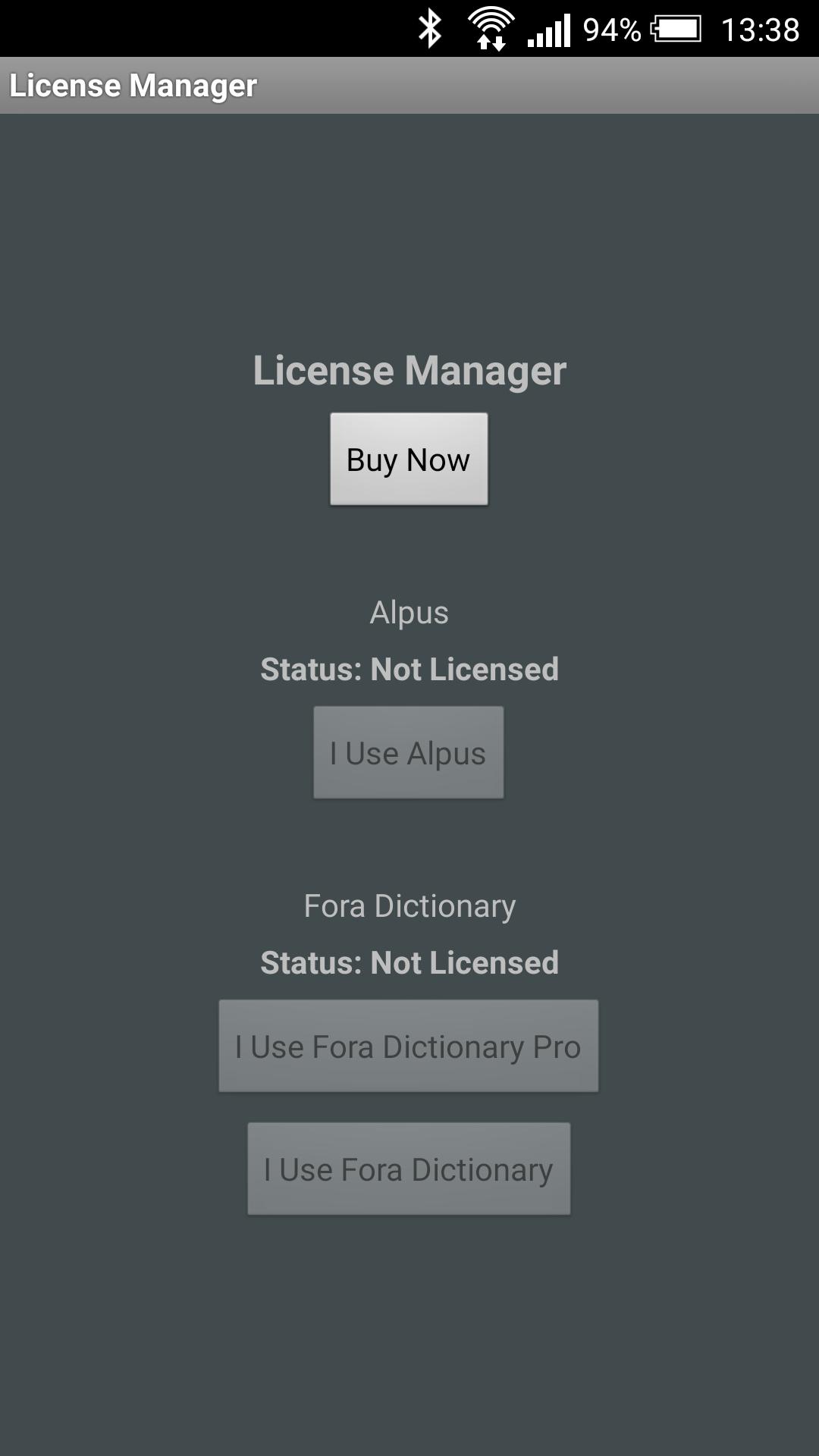Select the License Manager heading text
Screen dimensions: 819x1456
pos(409,371)
